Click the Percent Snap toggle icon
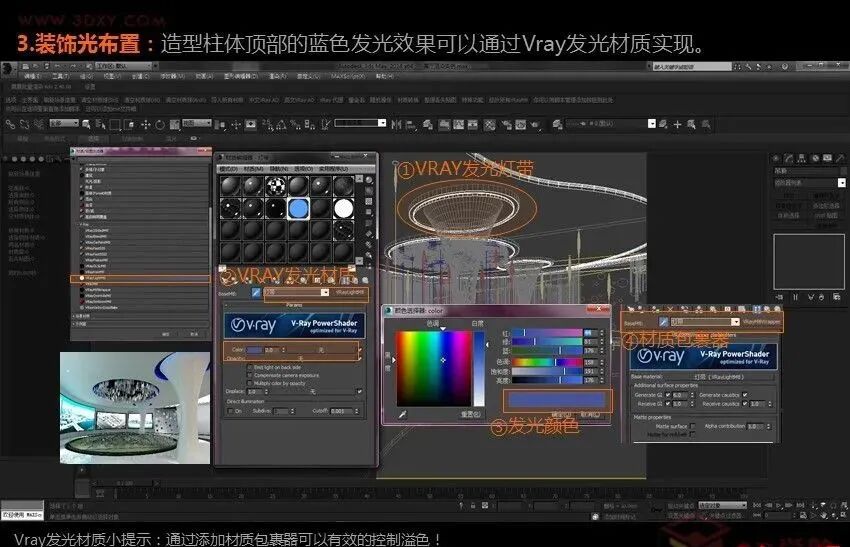The width and height of the screenshot is (850, 547). [x=295, y=125]
